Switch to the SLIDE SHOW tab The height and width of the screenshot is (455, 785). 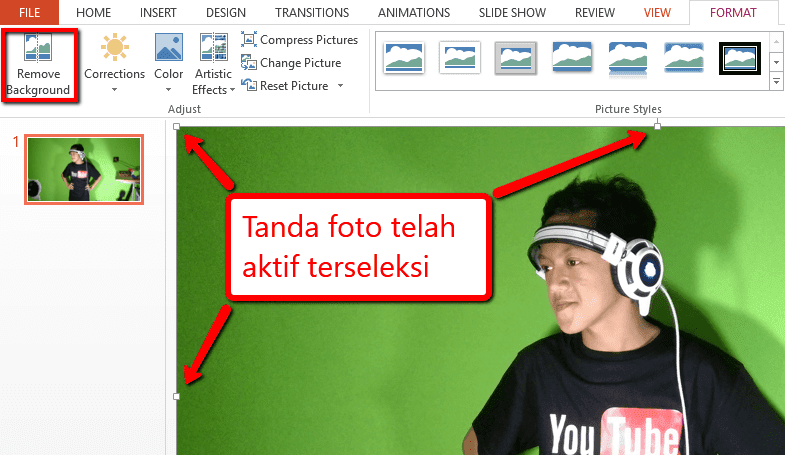point(512,13)
